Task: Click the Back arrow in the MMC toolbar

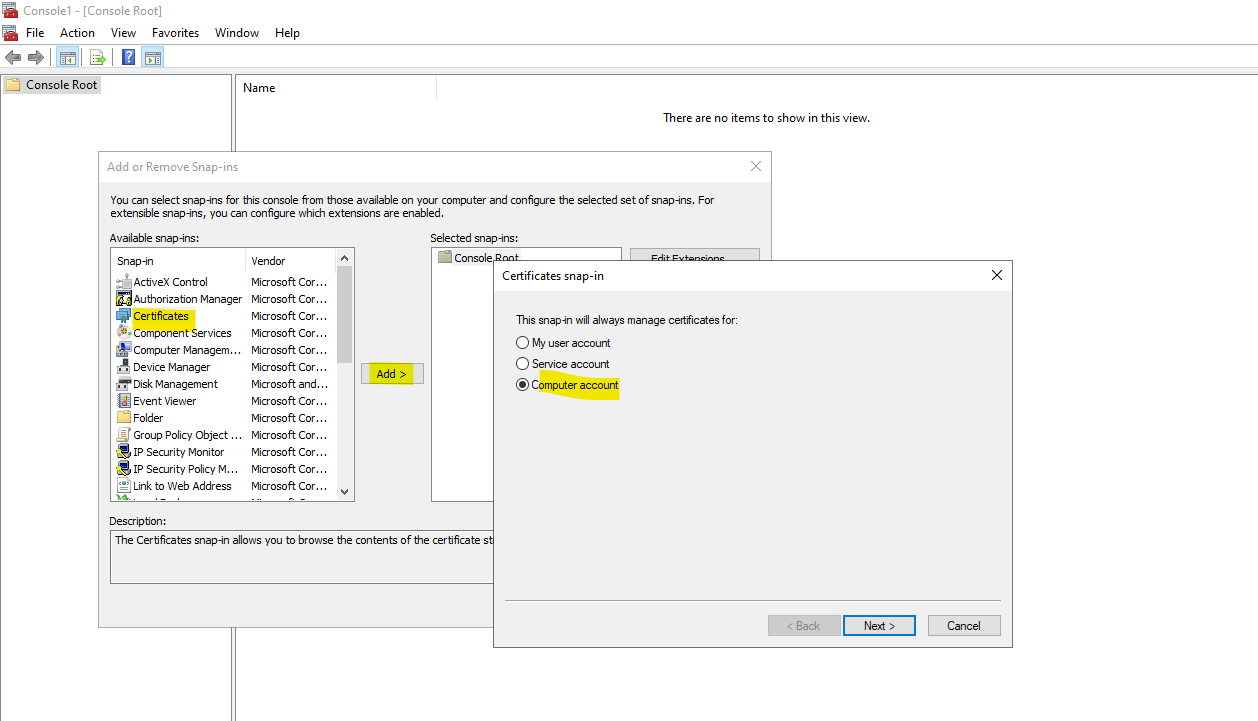Action: (x=13, y=58)
